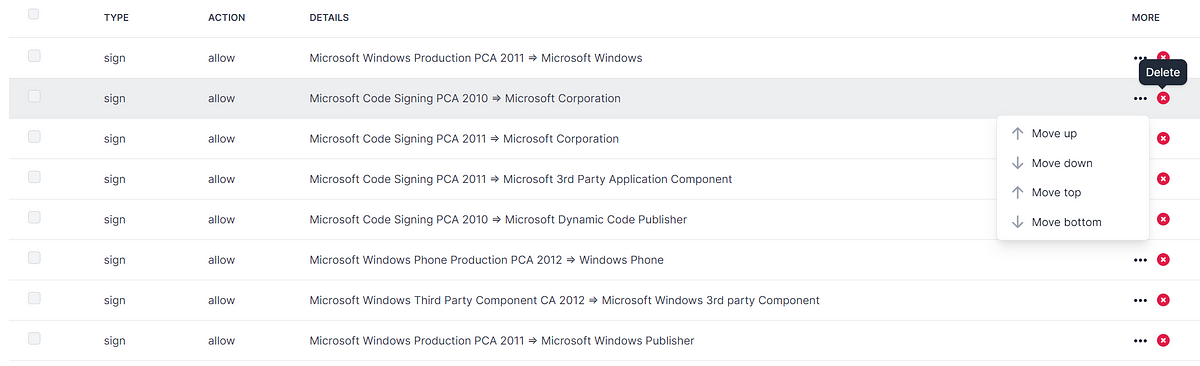The height and width of the screenshot is (366, 1200).
Task: Open more options for the highlighted PCA 2010 Microsoft Corporation rule
Action: pos(1140,98)
